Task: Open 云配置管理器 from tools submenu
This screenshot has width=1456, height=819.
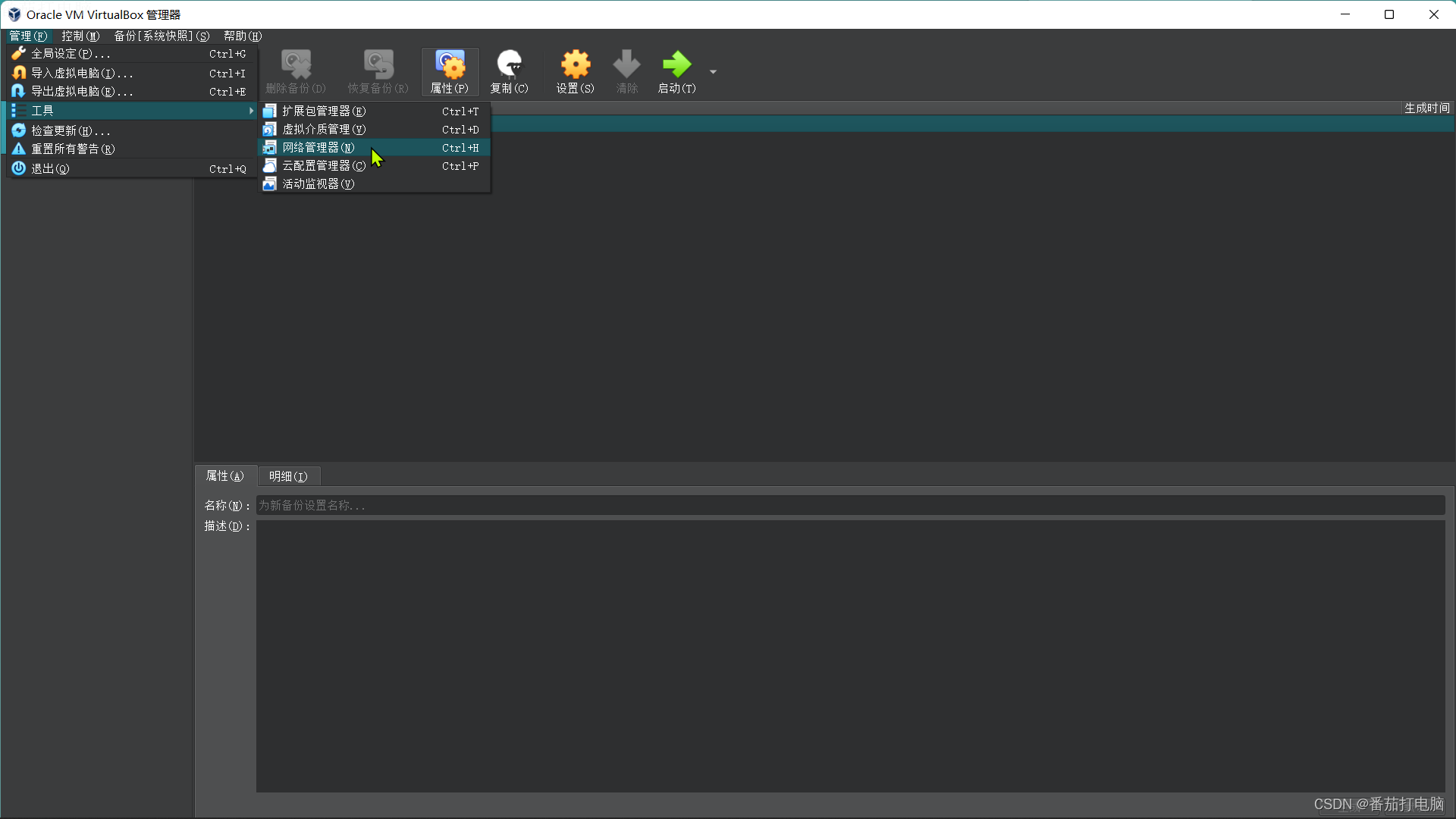Action: click(x=375, y=166)
